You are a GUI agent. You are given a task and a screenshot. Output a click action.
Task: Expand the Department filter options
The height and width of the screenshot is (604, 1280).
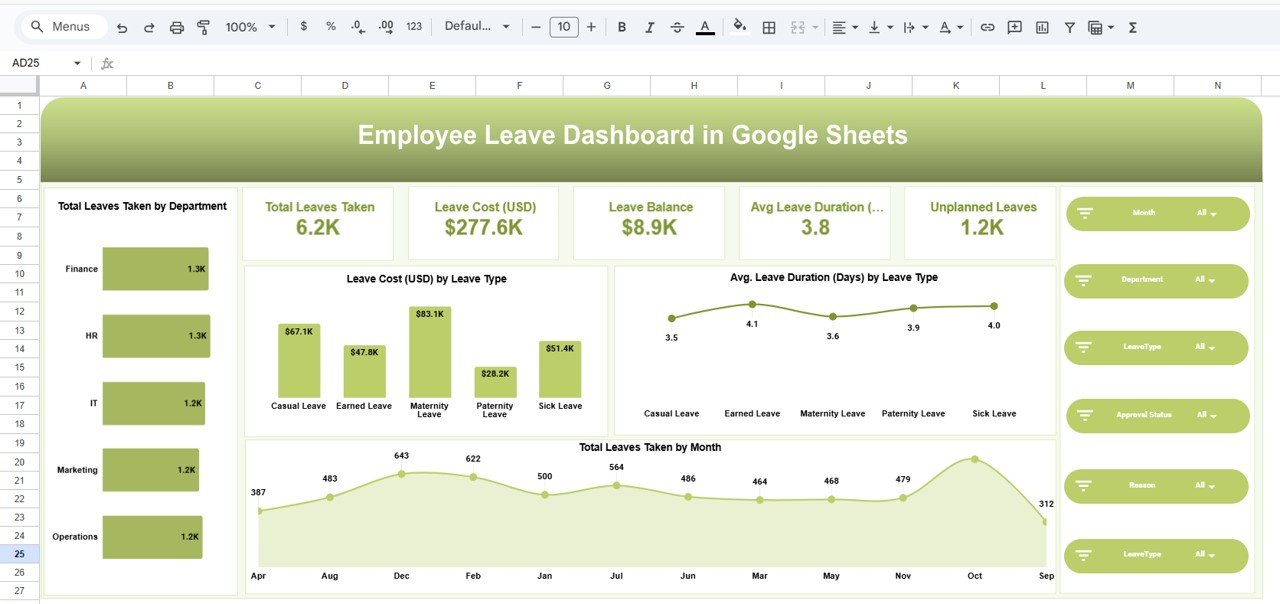(x=1212, y=281)
